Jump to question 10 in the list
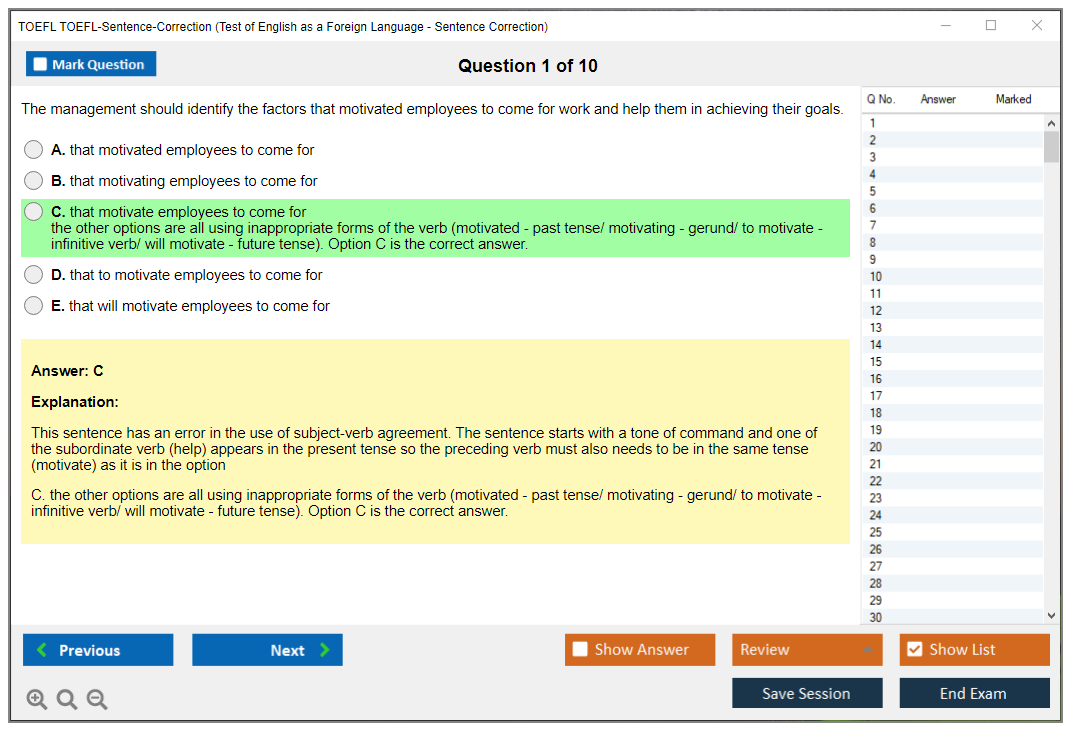The image size is (1075, 735). click(876, 277)
